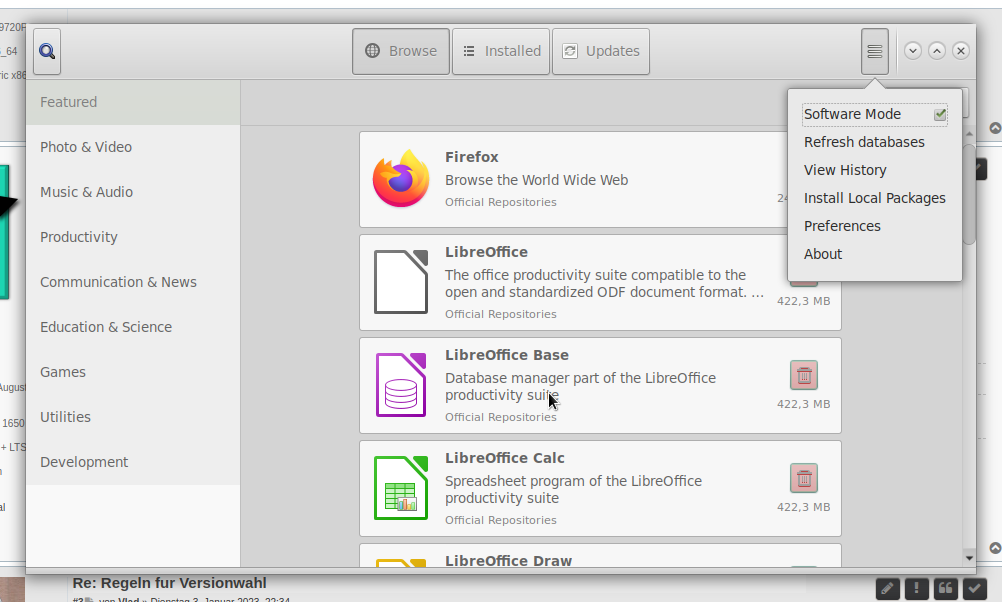Image resolution: width=1002 pixels, height=602 pixels.
Task: Select the Photo & Video category
Action: click(86, 147)
